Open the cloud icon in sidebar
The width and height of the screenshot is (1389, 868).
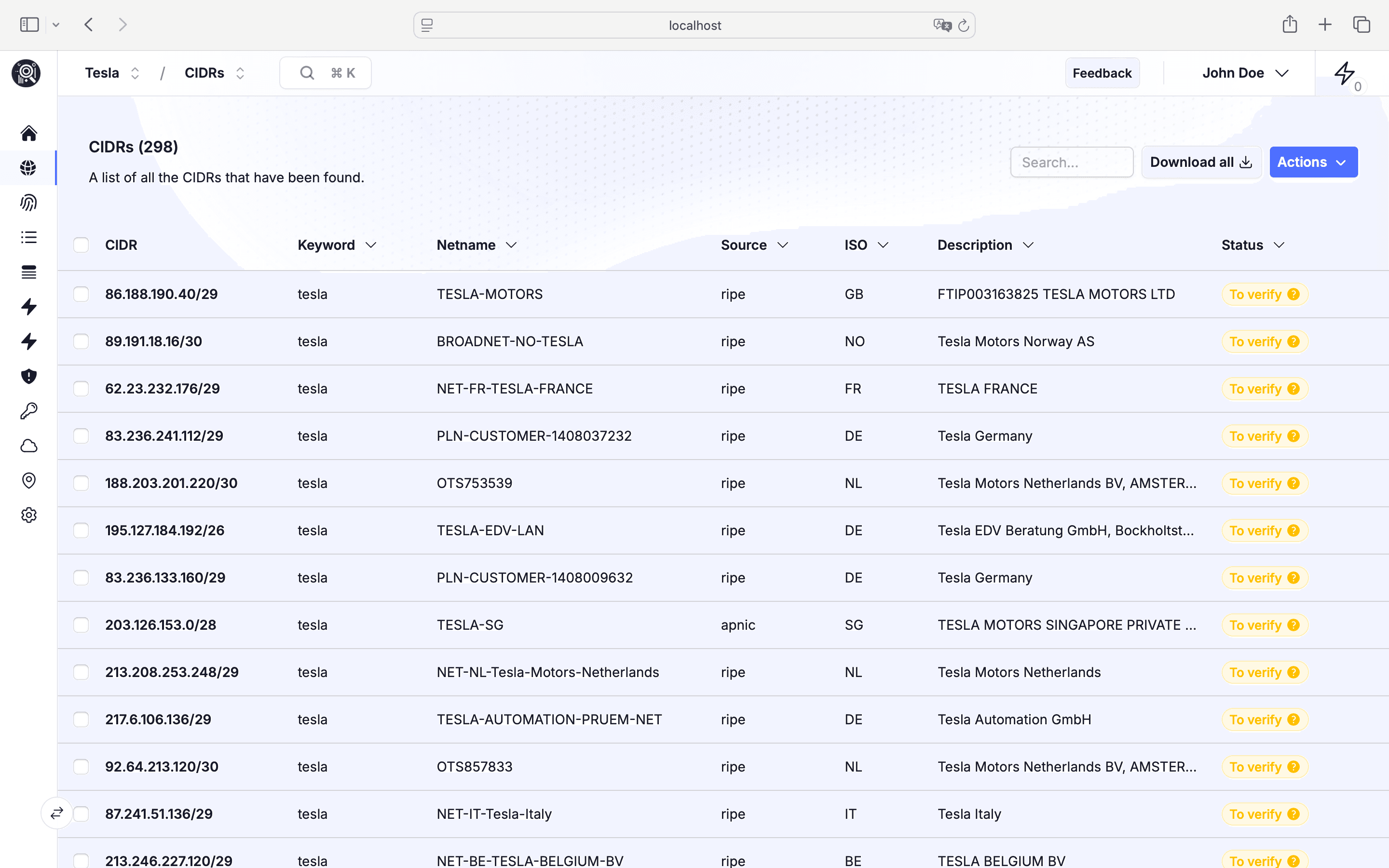(29, 446)
